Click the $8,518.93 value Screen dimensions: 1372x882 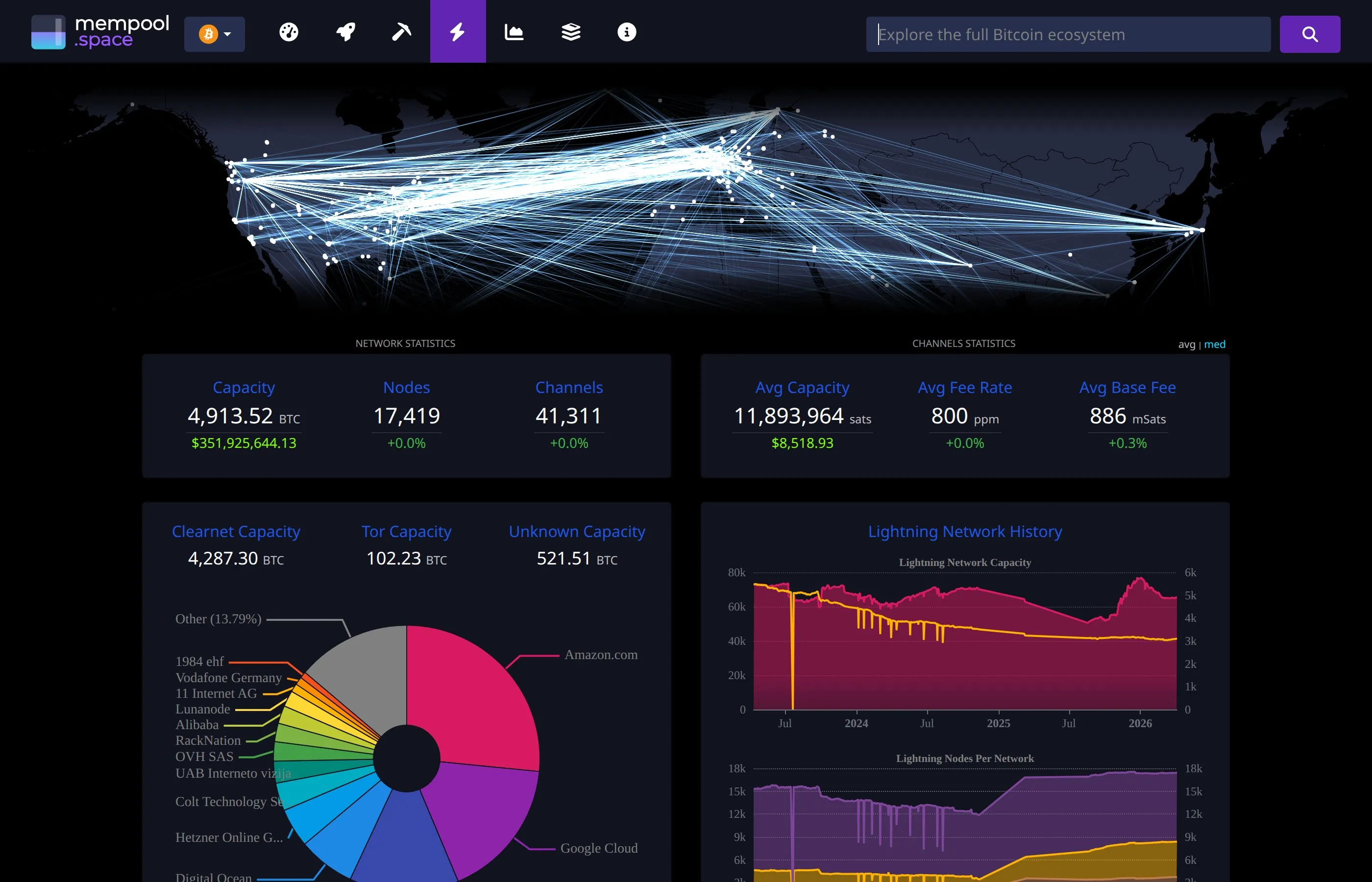802,443
